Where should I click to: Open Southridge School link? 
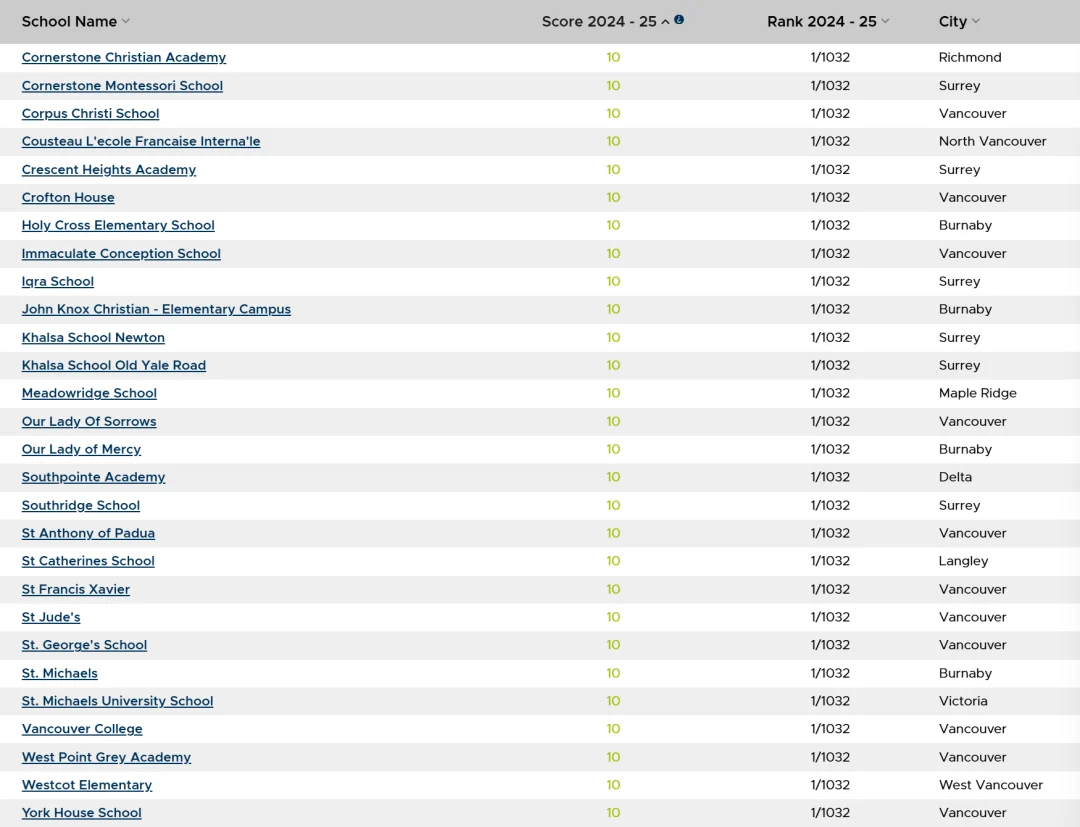pos(81,505)
